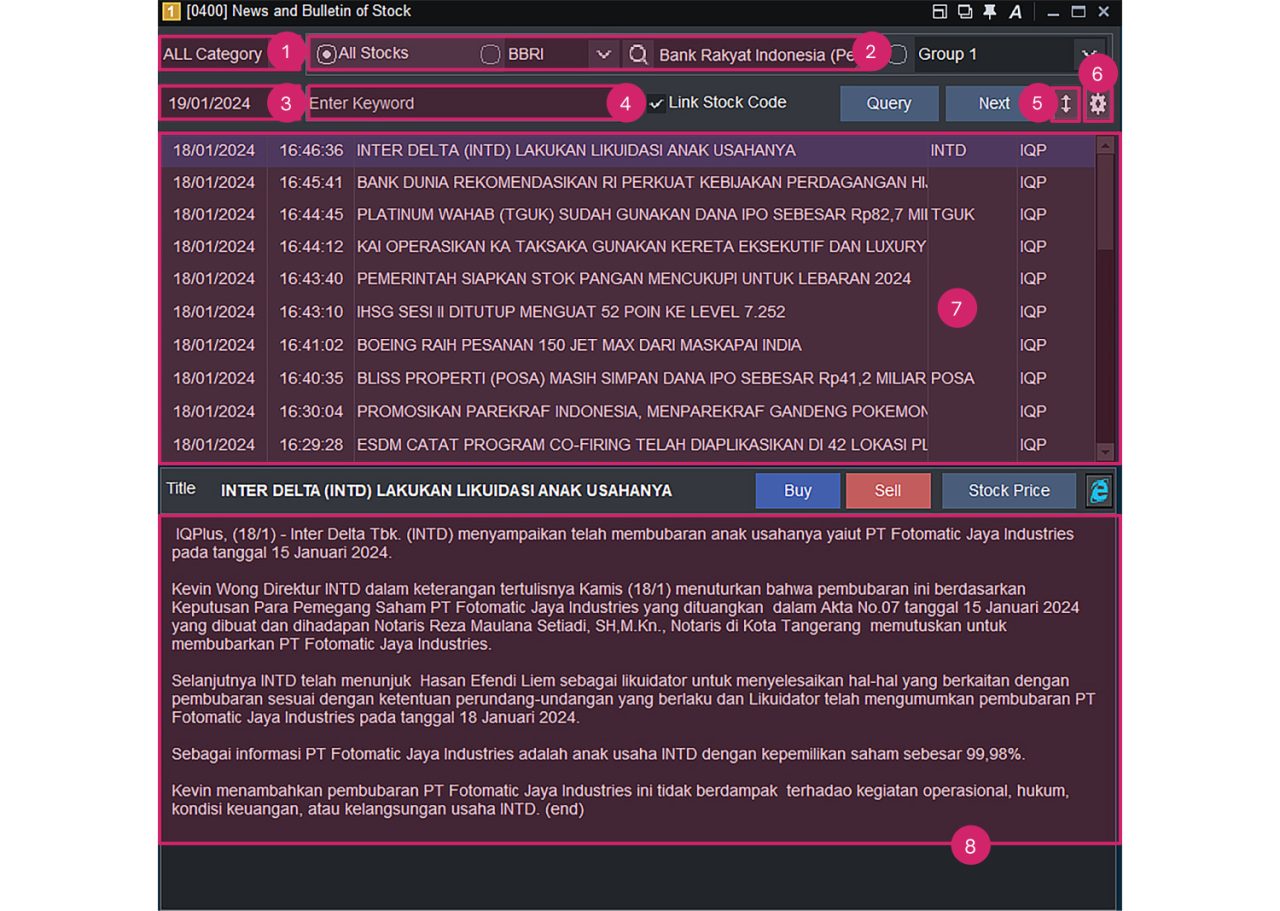Click the Buy button
The height and width of the screenshot is (911, 1280).
797,490
